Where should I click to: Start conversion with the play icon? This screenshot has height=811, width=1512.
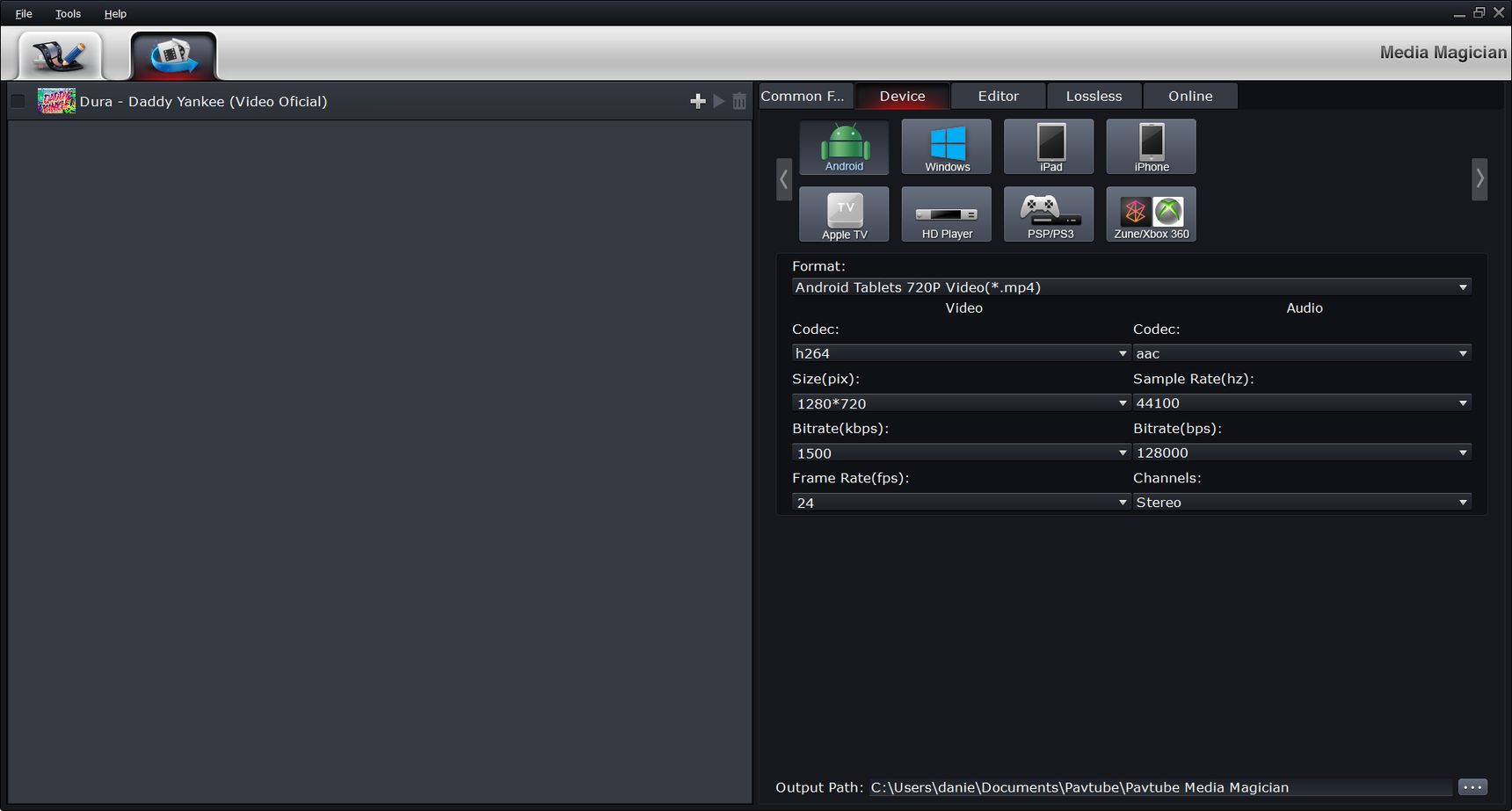click(x=719, y=101)
